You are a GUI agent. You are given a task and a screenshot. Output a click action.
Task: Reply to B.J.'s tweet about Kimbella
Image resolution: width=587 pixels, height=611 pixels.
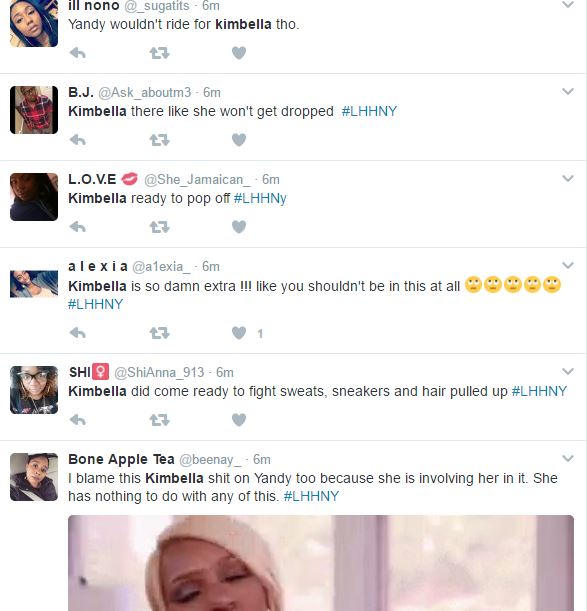pos(78,140)
